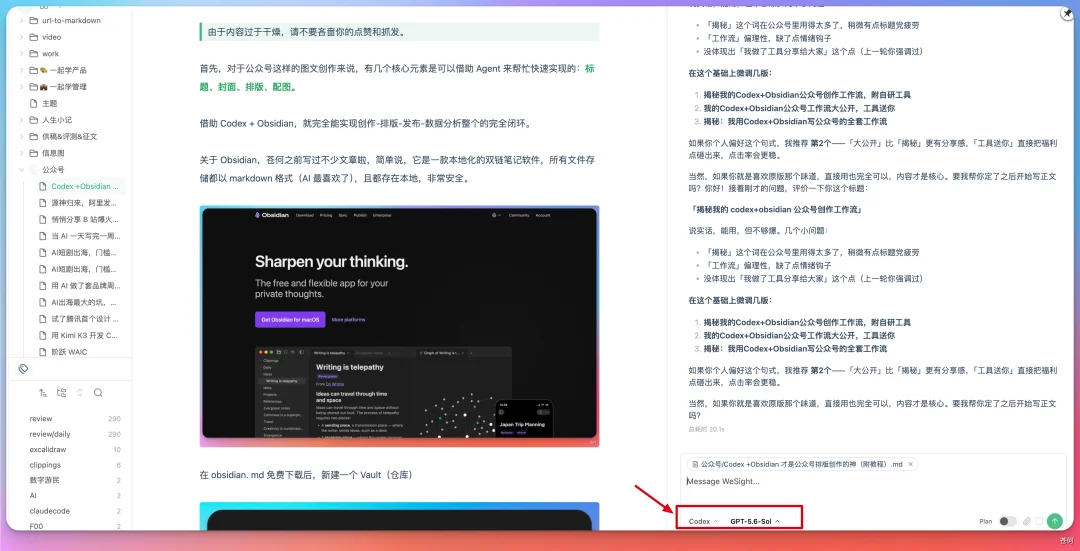Toggle nested tags view icon
1080x551 pixels.
click(62, 393)
